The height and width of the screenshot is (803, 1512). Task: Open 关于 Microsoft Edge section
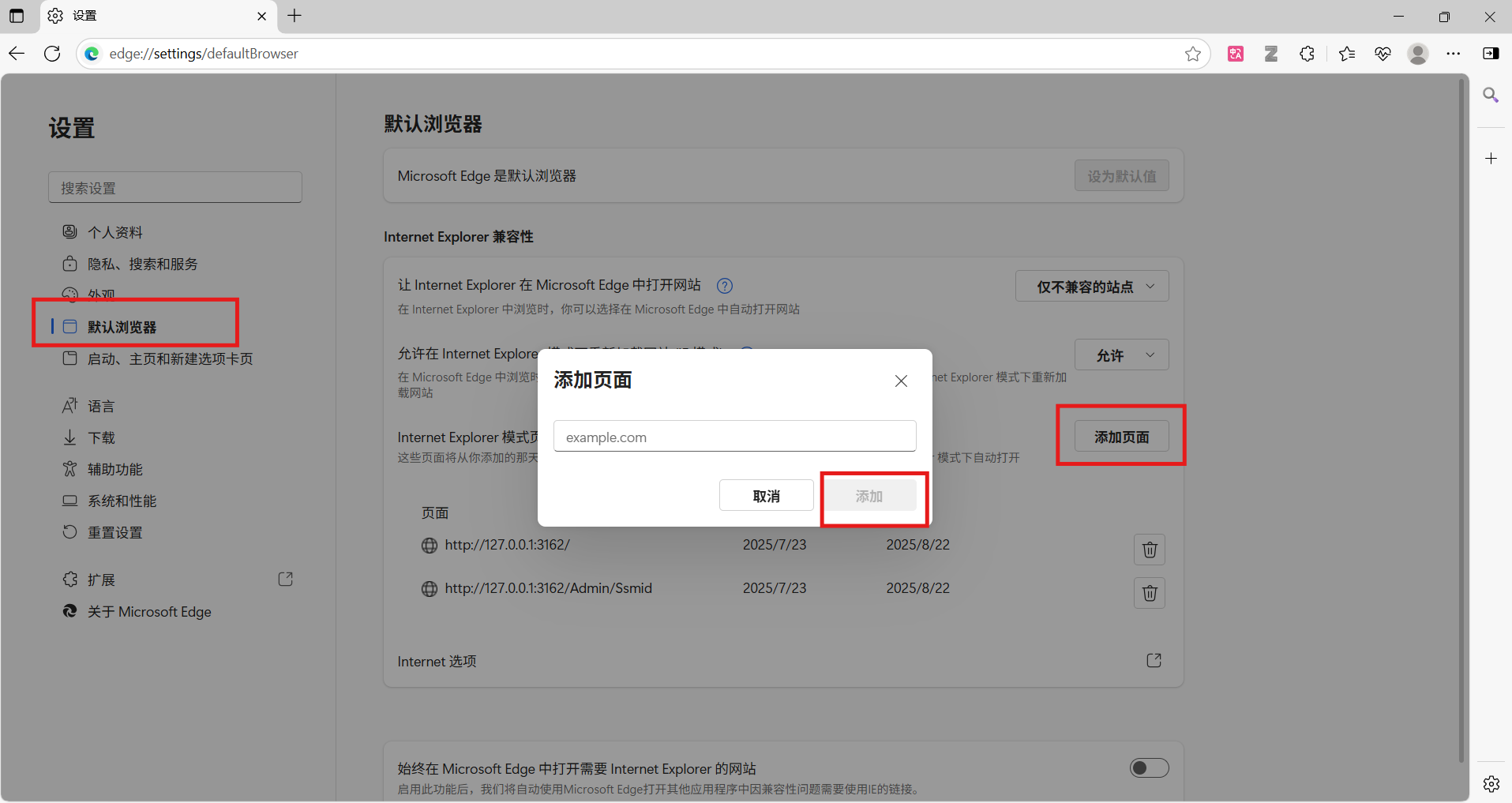(x=149, y=612)
